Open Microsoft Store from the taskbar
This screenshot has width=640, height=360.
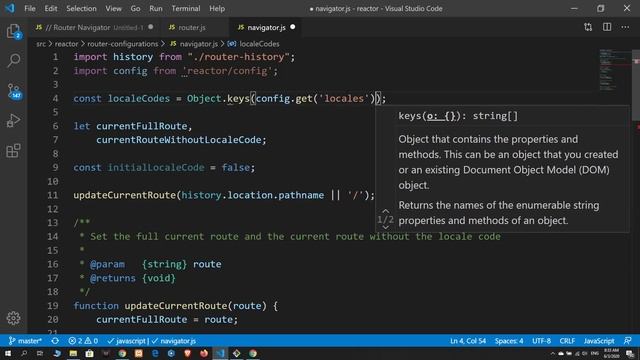pyautogui.click(x=89, y=353)
